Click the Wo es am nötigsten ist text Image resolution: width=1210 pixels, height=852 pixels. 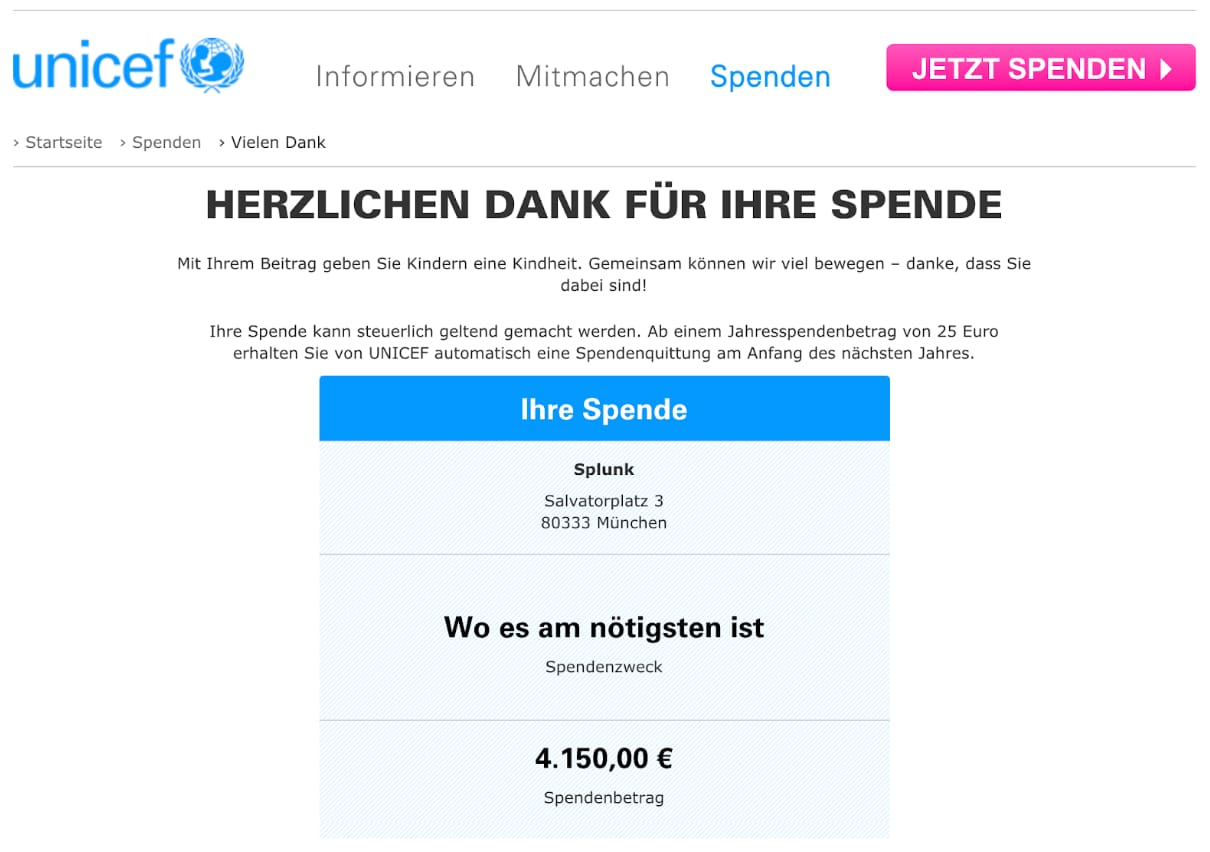coord(604,628)
